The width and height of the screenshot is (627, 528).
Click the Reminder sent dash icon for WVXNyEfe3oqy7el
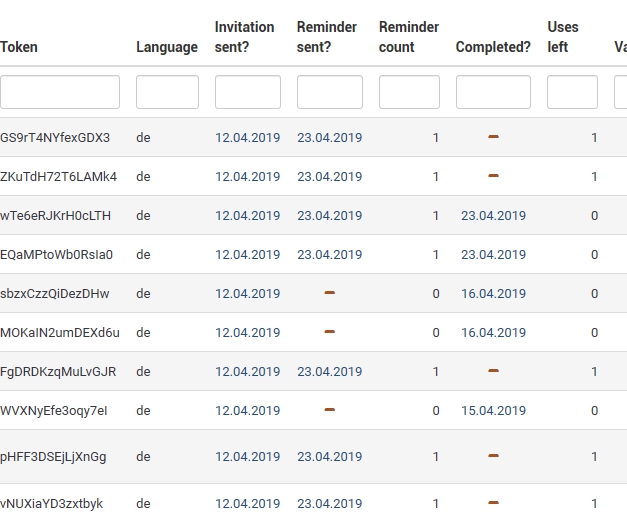click(x=329, y=410)
